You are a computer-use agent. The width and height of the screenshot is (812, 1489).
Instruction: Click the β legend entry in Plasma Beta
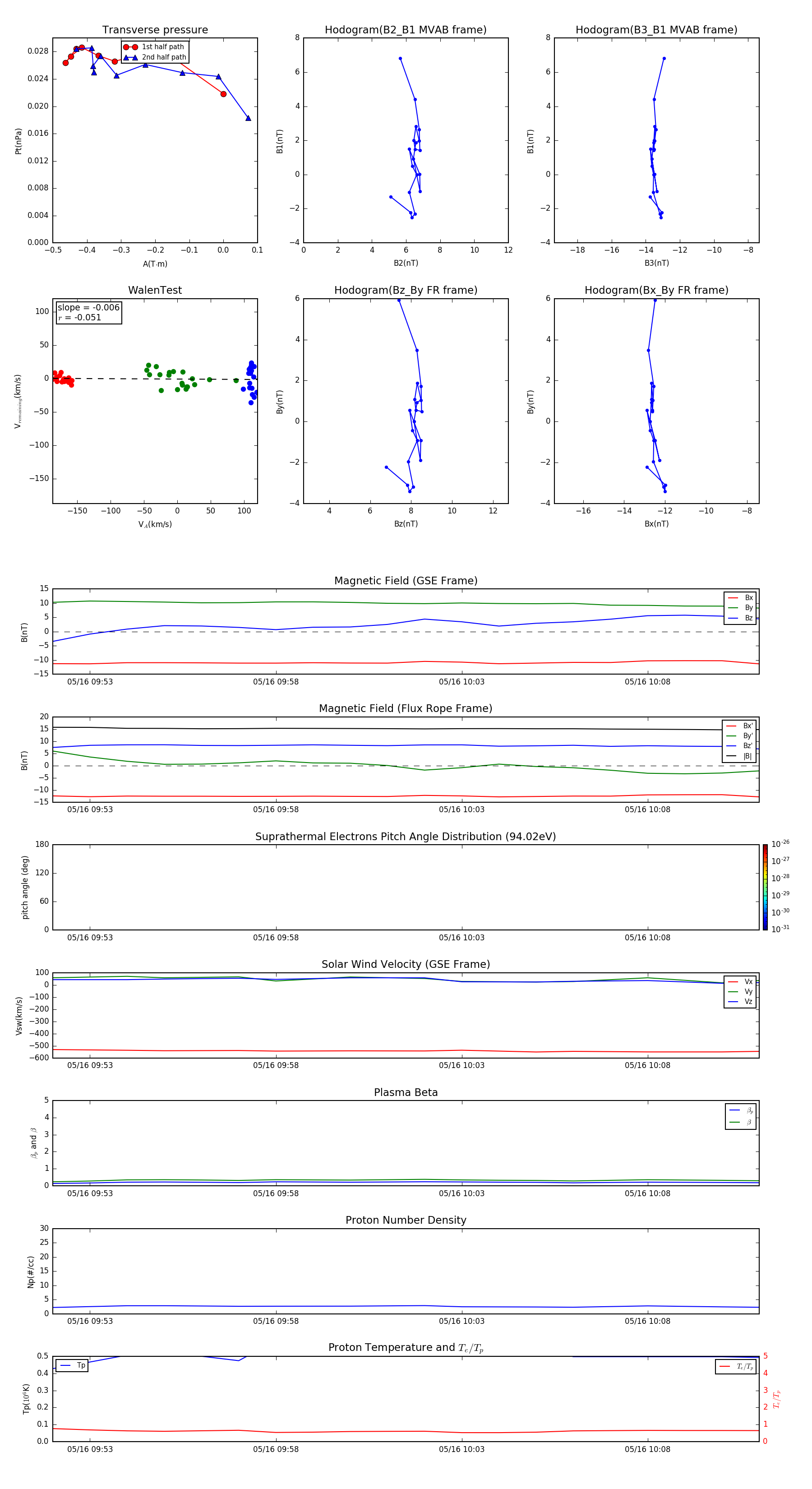742,1122
